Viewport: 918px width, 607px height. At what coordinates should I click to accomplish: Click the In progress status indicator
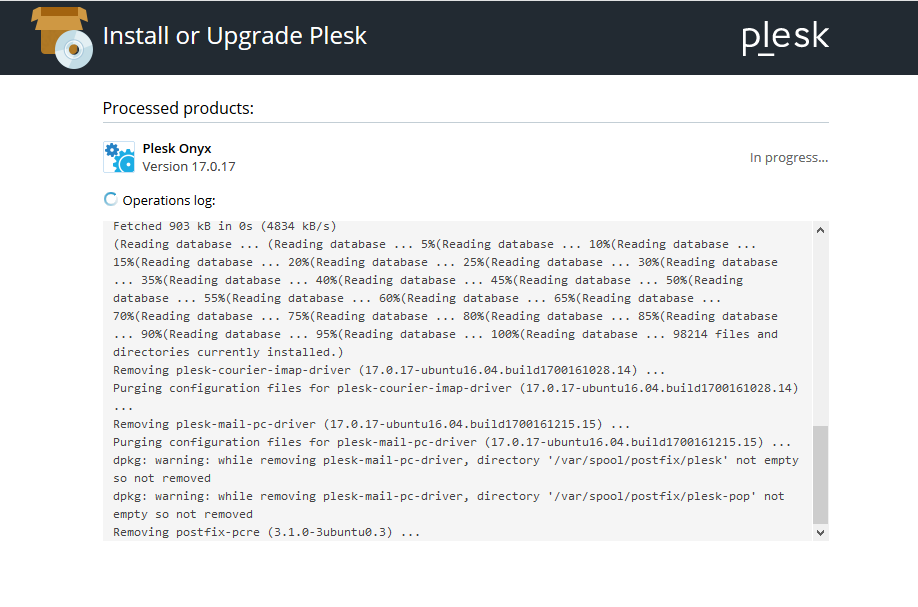click(789, 157)
